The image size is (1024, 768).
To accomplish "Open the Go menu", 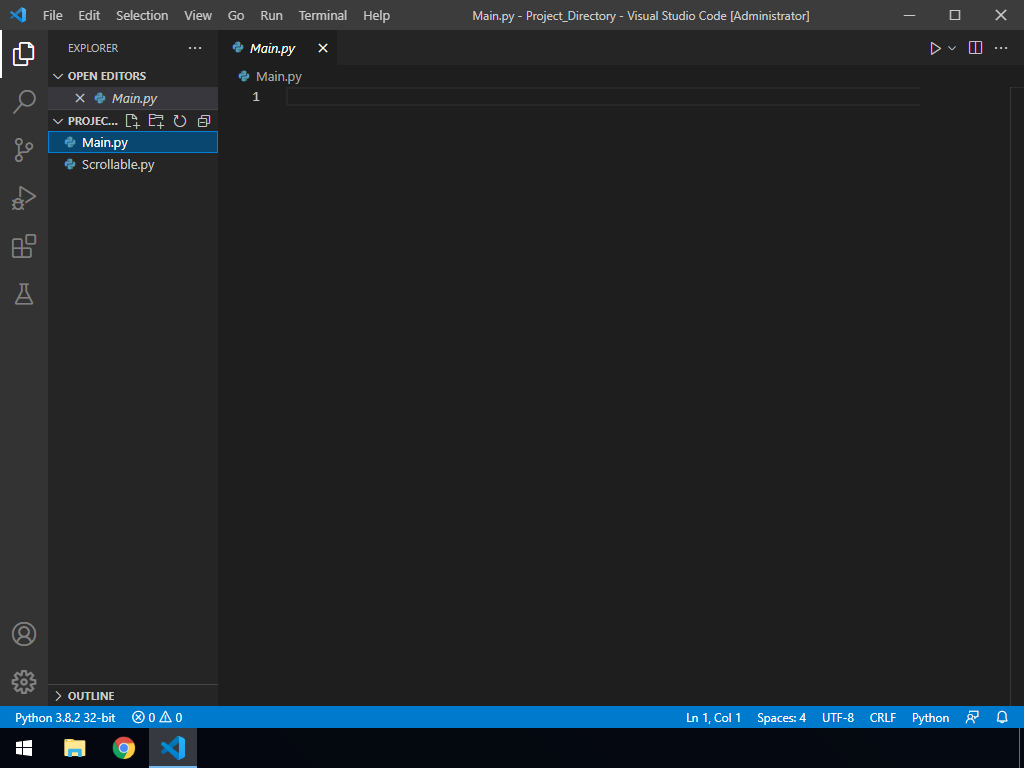I will coord(236,15).
